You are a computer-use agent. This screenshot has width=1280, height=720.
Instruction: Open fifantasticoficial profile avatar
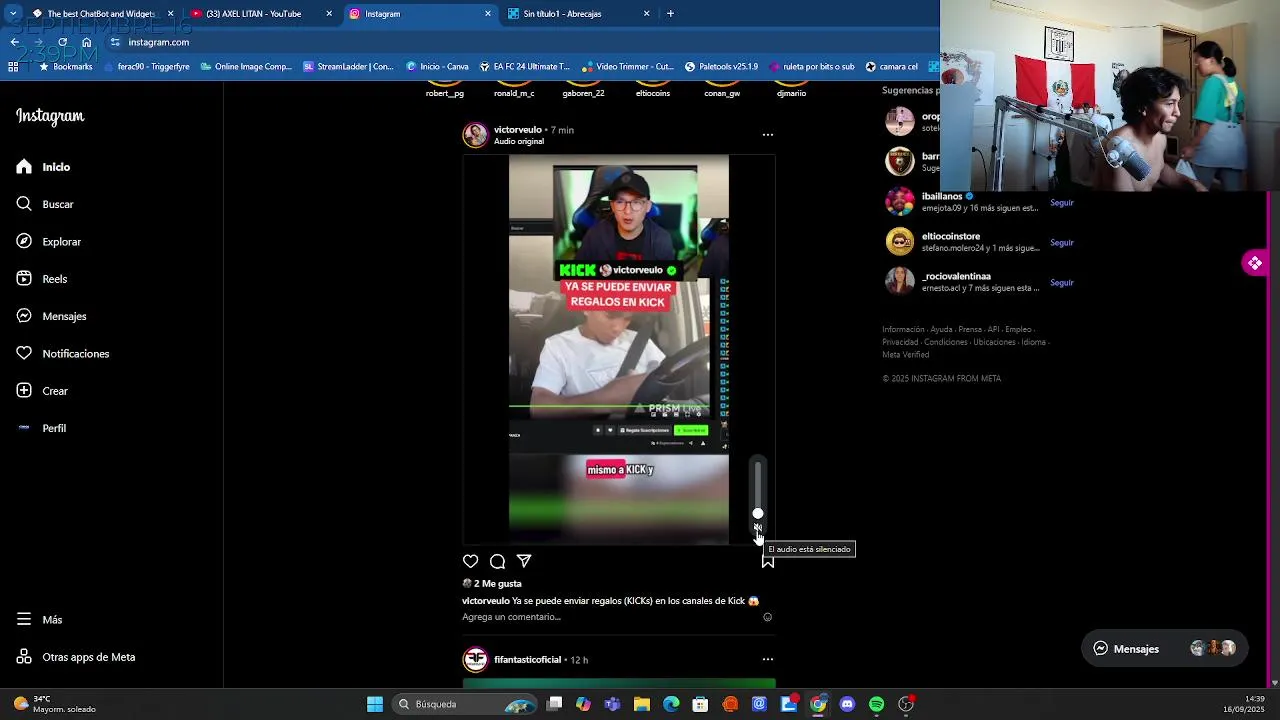(x=475, y=660)
